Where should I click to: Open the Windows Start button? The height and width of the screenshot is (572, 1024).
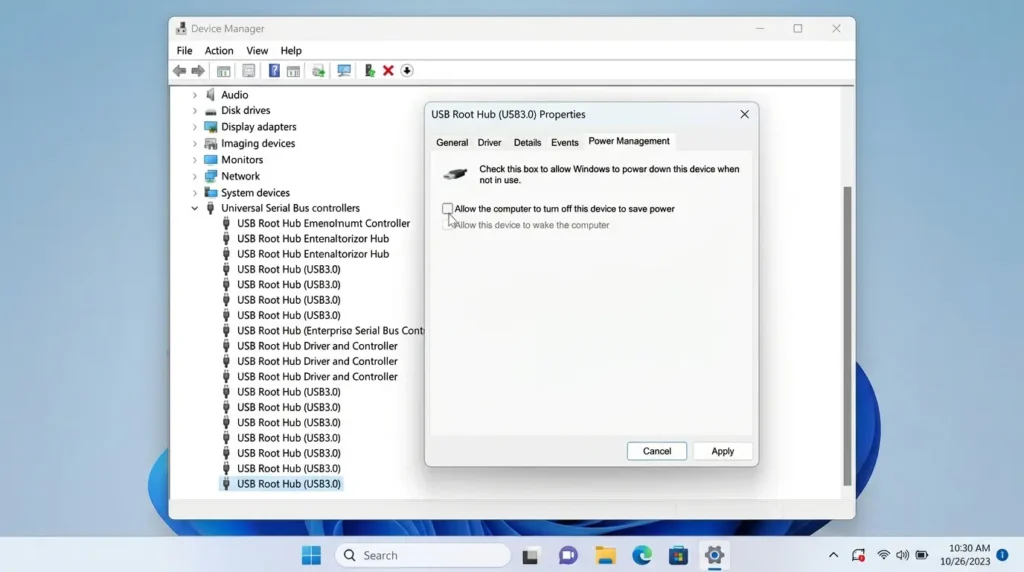click(312, 555)
